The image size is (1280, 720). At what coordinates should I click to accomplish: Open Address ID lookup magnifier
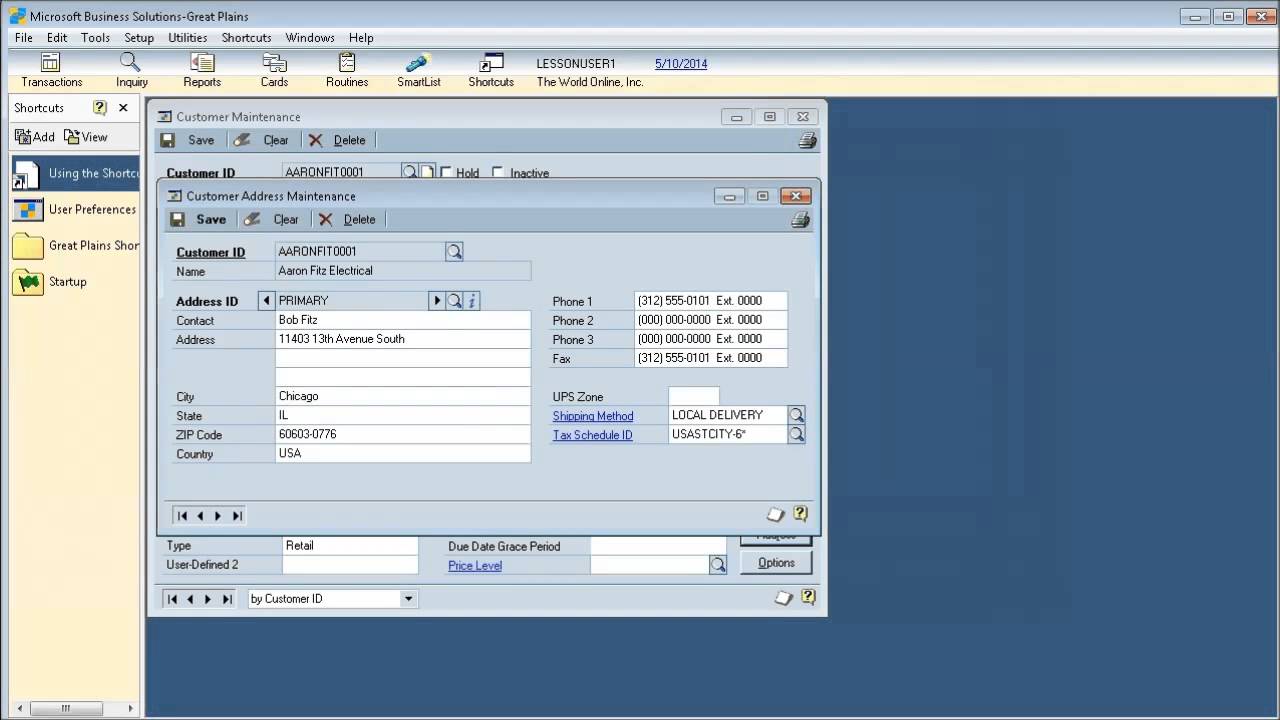(x=454, y=300)
